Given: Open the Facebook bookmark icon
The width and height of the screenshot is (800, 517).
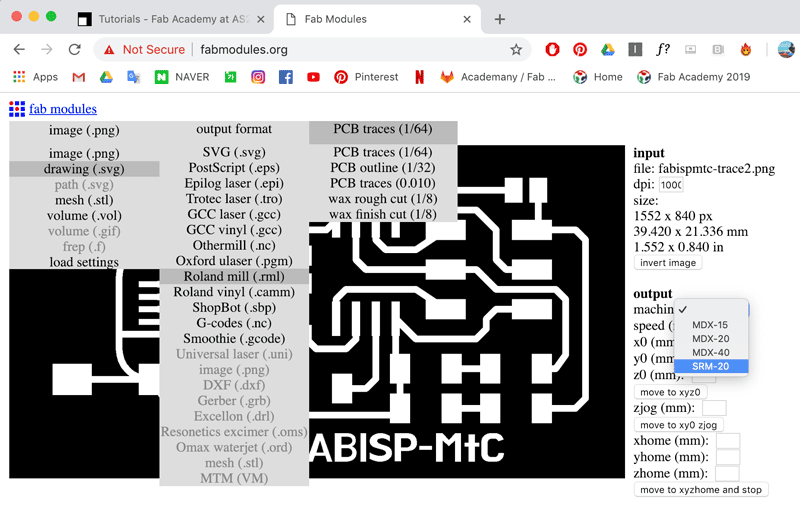Looking at the screenshot, I should (286, 77).
